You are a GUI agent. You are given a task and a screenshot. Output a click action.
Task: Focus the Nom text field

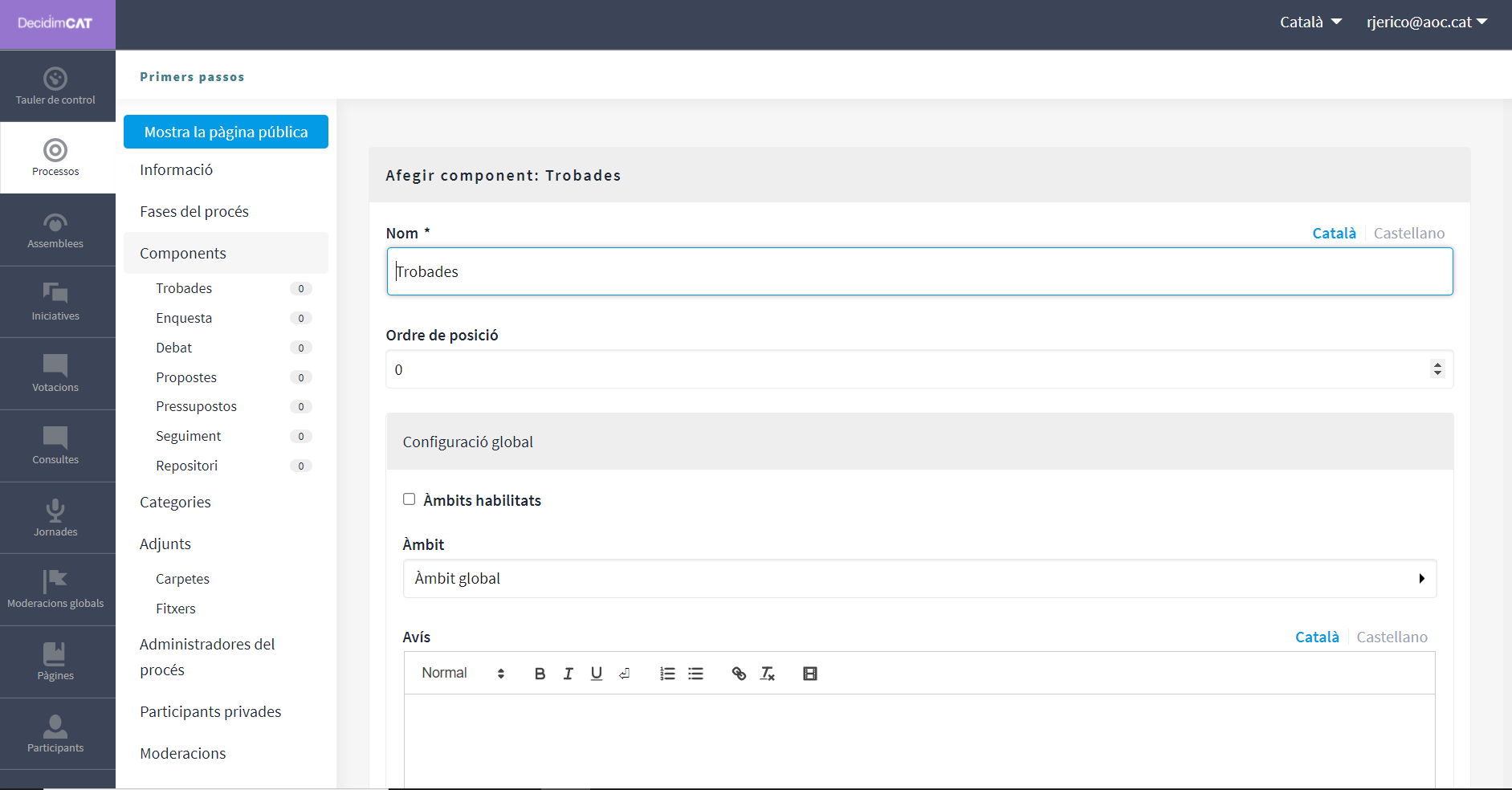919,271
